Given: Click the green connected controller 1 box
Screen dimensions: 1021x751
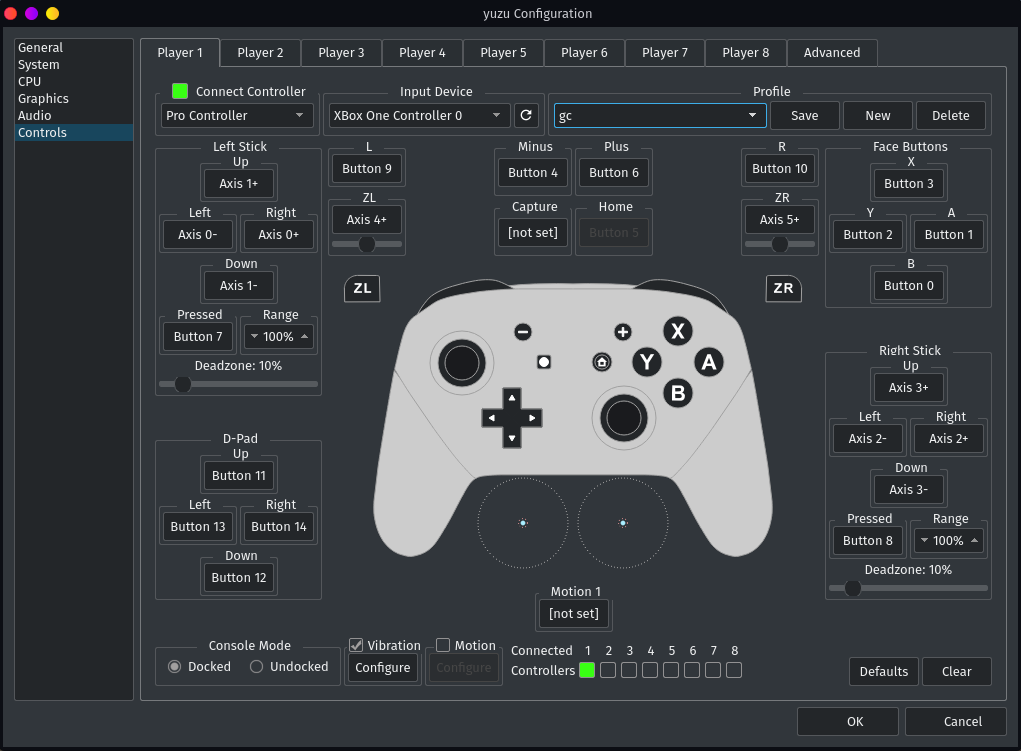Looking at the screenshot, I should [587, 670].
